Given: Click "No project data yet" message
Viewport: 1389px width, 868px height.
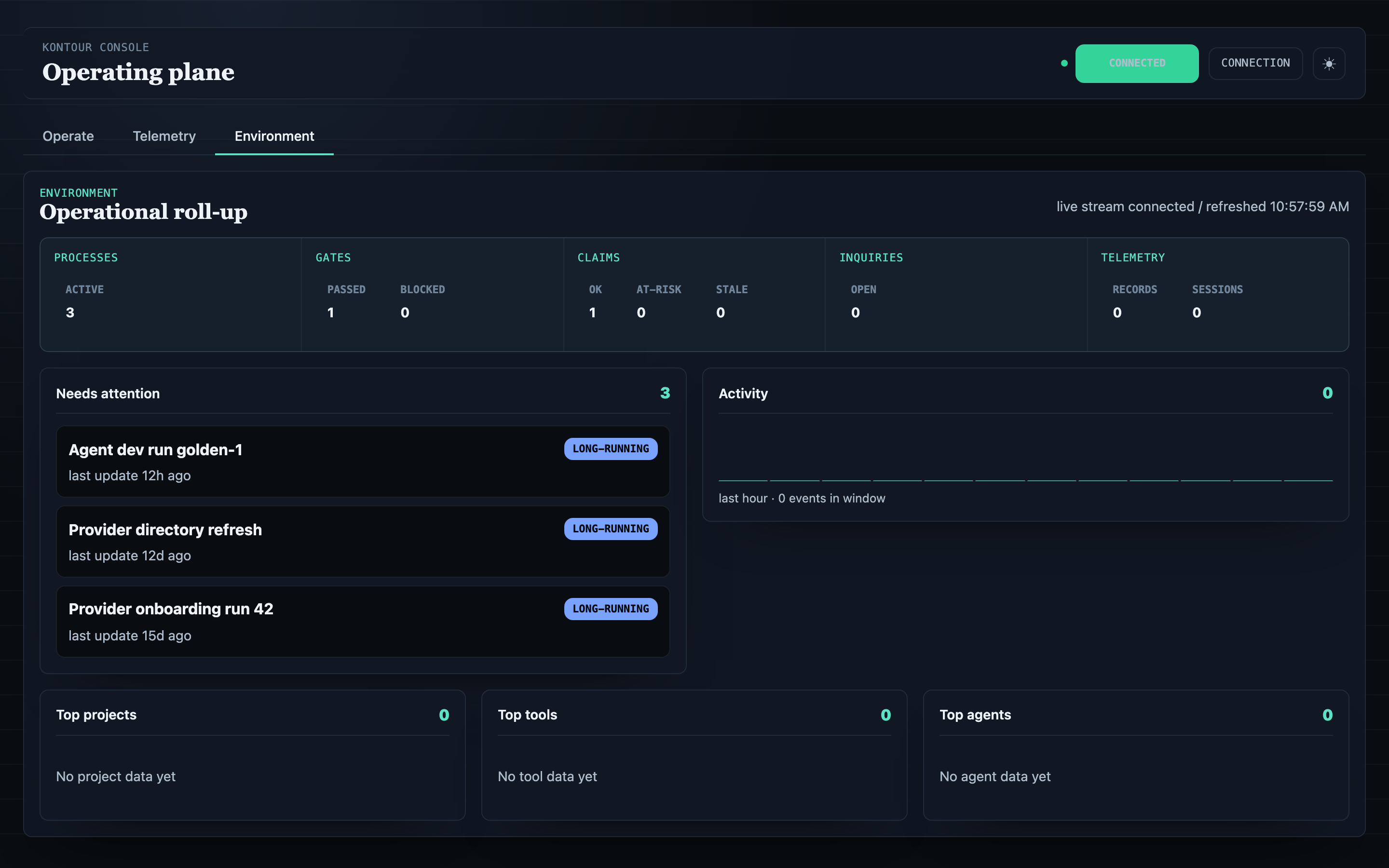Looking at the screenshot, I should (x=116, y=777).
